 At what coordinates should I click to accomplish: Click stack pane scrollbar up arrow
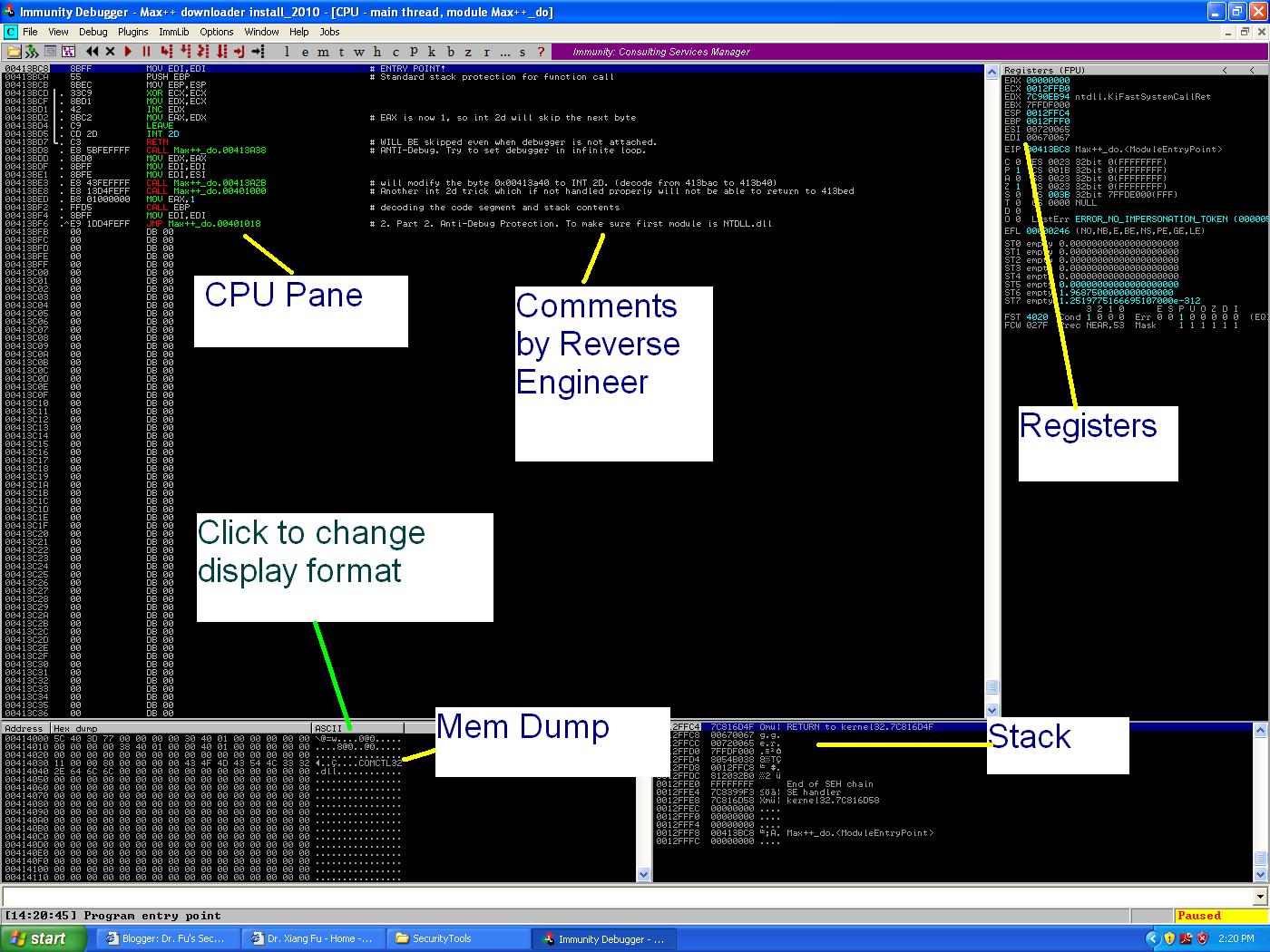(x=1260, y=730)
